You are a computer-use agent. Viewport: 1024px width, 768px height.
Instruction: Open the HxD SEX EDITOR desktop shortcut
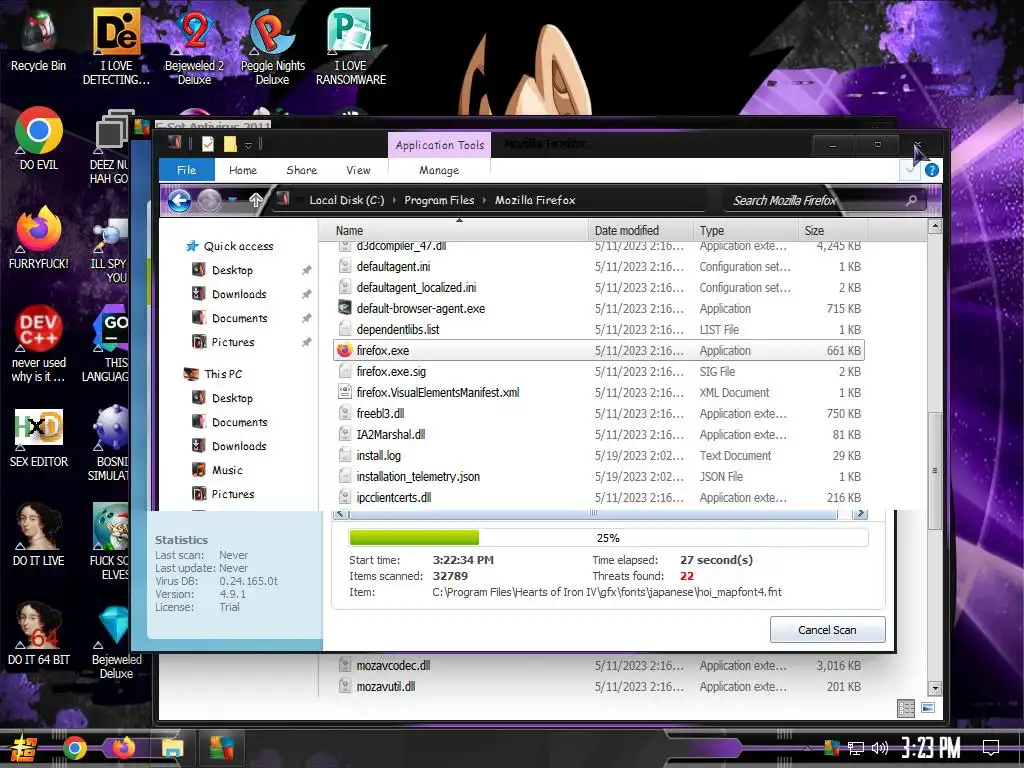(39, 436)
